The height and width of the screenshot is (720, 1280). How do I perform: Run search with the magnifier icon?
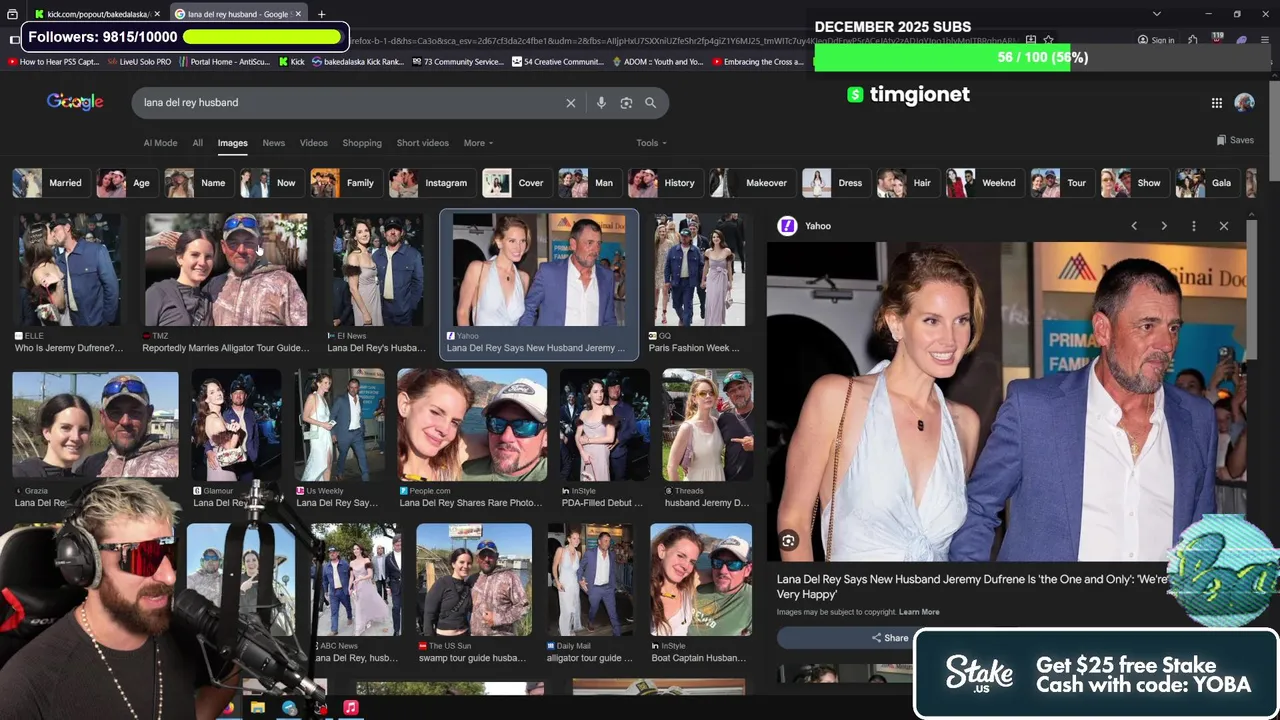650,102
